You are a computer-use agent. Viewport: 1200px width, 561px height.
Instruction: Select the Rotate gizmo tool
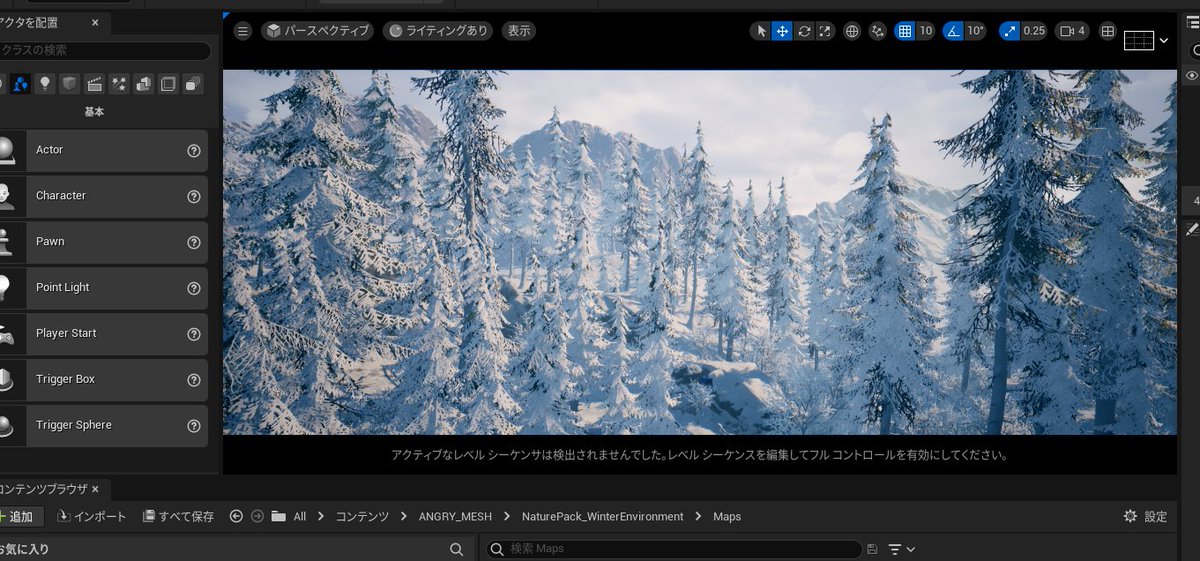804,31
